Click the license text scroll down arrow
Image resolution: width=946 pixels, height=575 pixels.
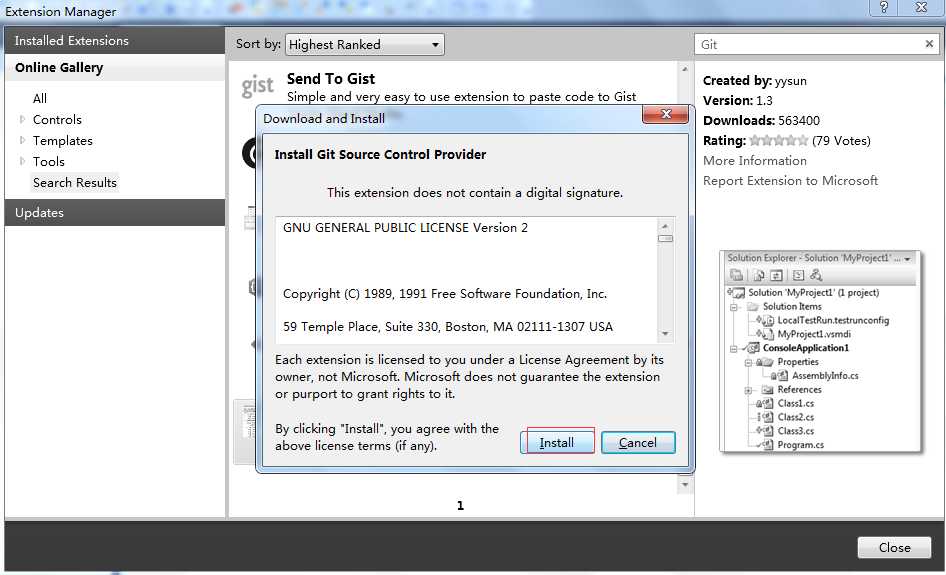[x=665, y=334]
